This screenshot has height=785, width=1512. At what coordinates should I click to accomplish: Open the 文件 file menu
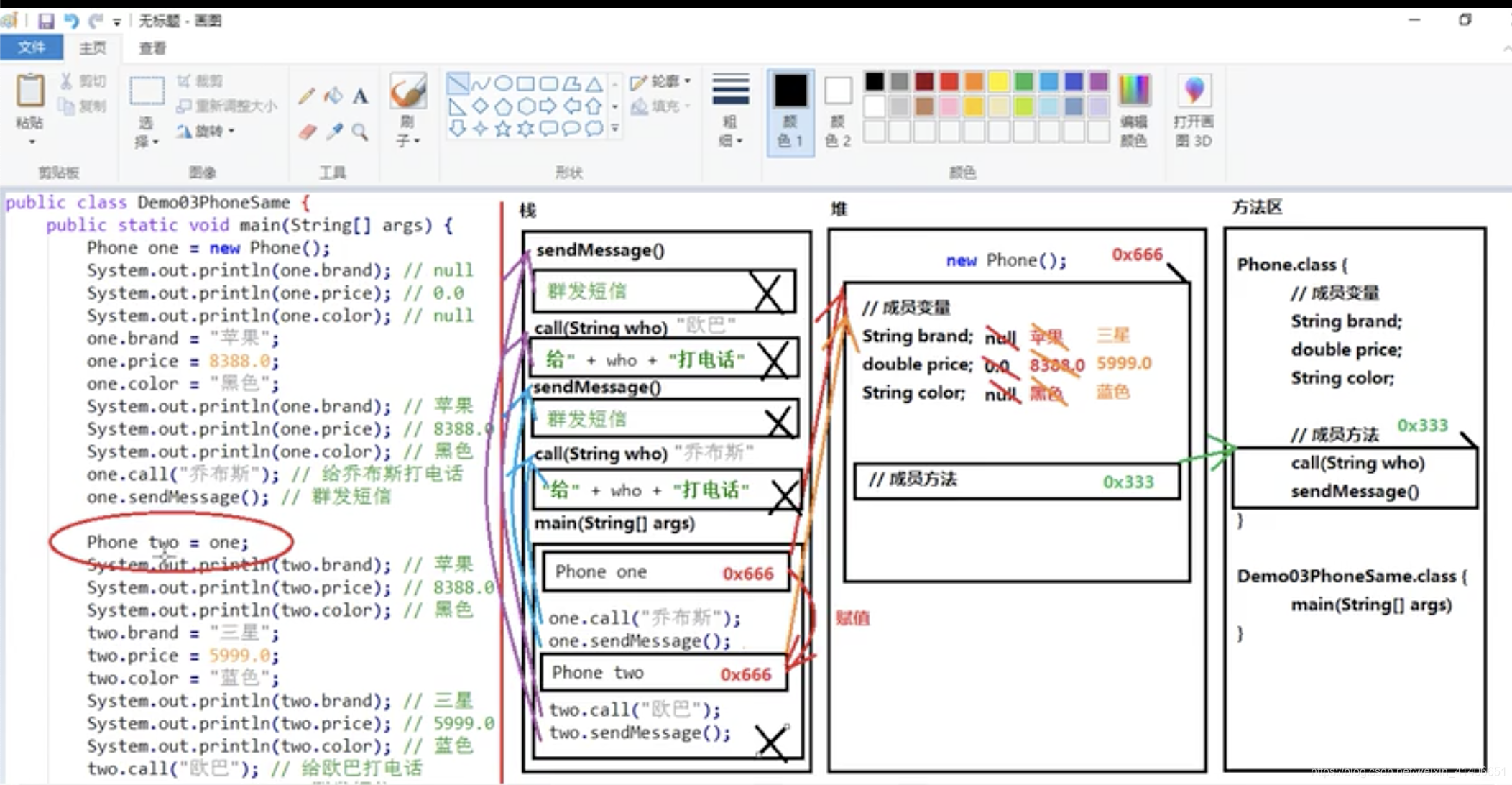point(31,48)
